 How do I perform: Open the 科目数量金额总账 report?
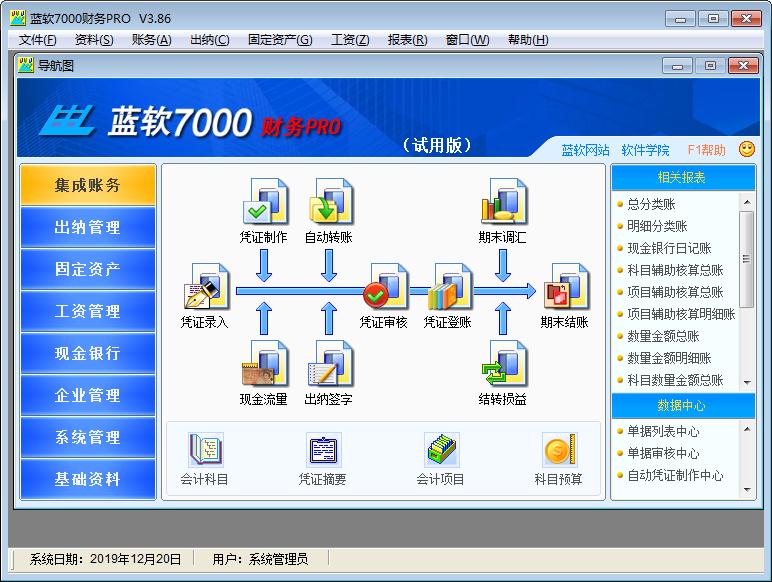[675, 380]
